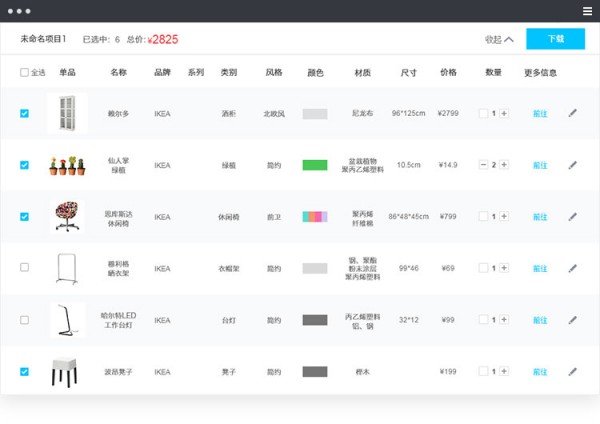Open 前往 link for 波昂凳子

tap(540, 372)
